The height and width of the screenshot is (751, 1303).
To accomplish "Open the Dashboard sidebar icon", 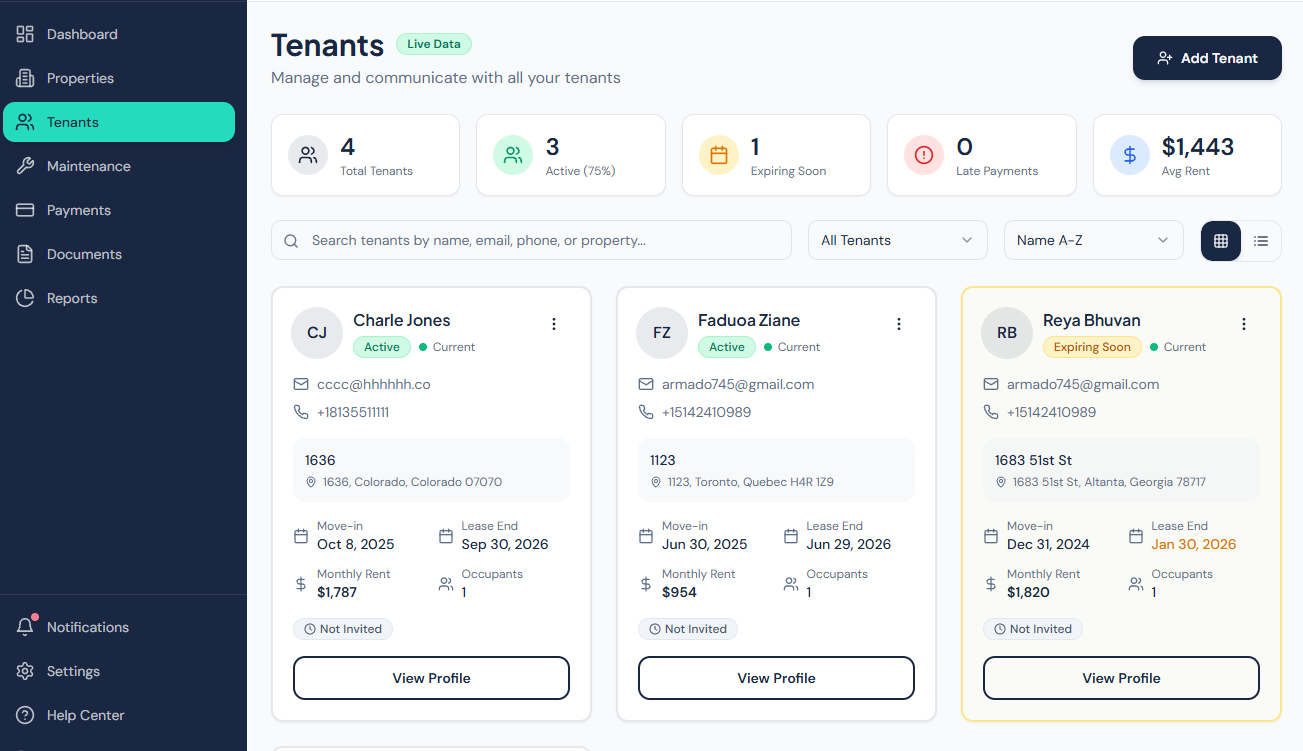I will pyautogui.click(x=80, y=33).
